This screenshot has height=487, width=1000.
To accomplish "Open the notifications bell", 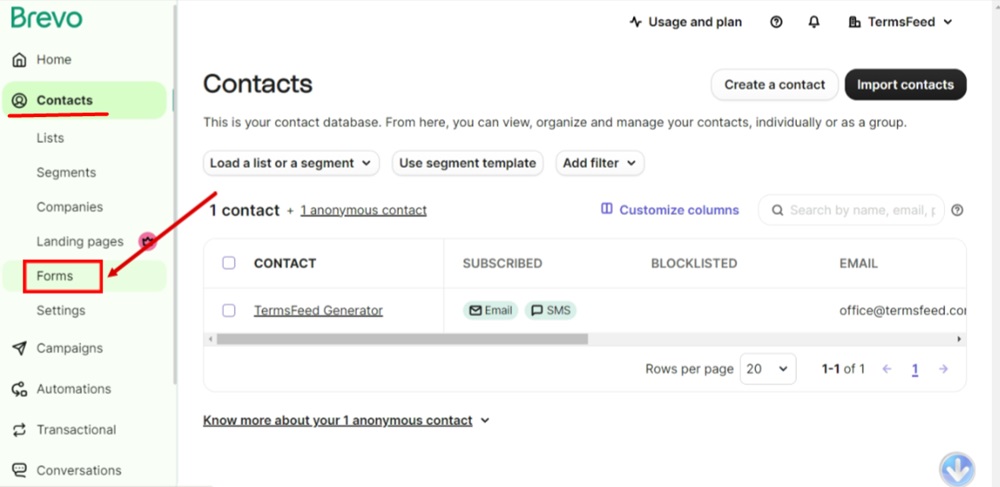I will [814, 22].
